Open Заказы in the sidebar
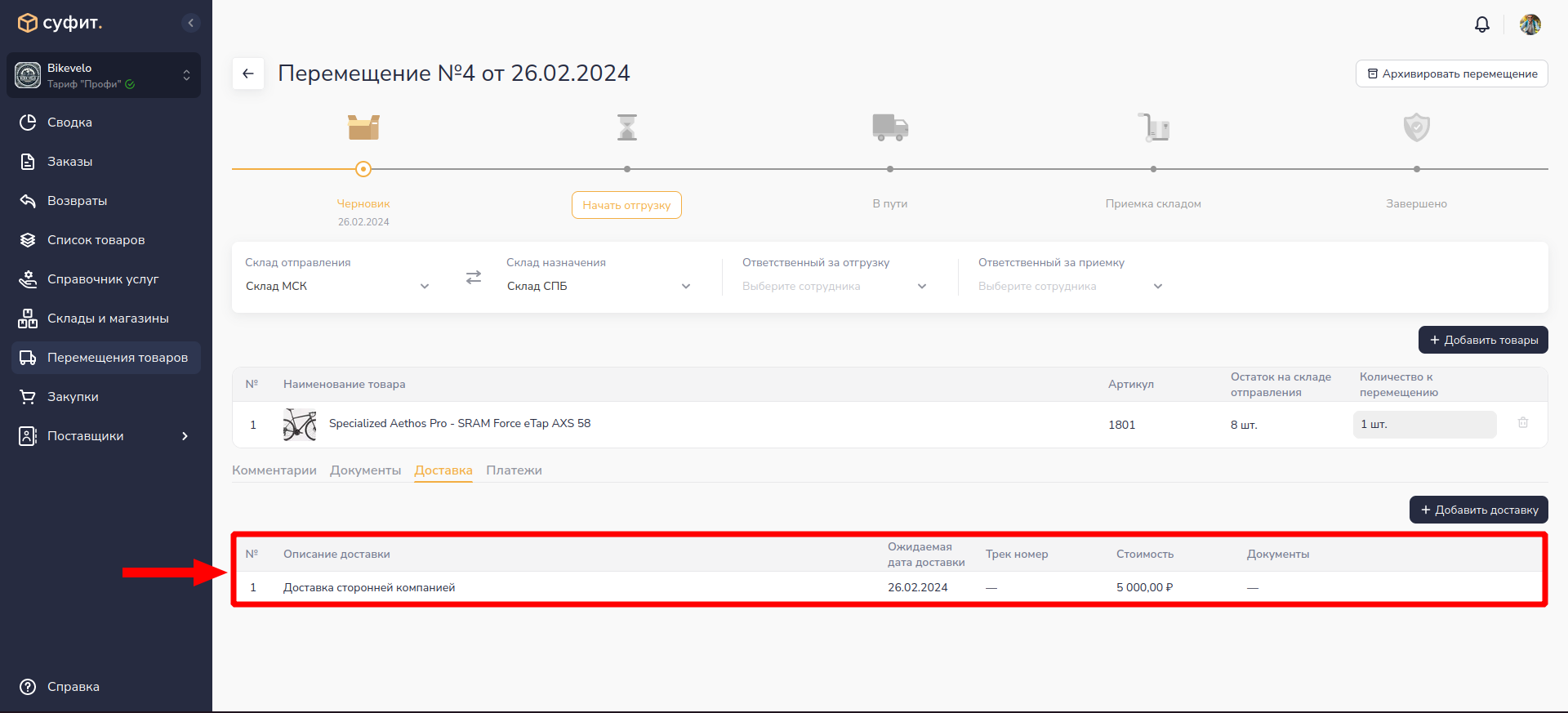Image resolution: width=1568 pixels, height=713 pixels. (x=106, y=162)
